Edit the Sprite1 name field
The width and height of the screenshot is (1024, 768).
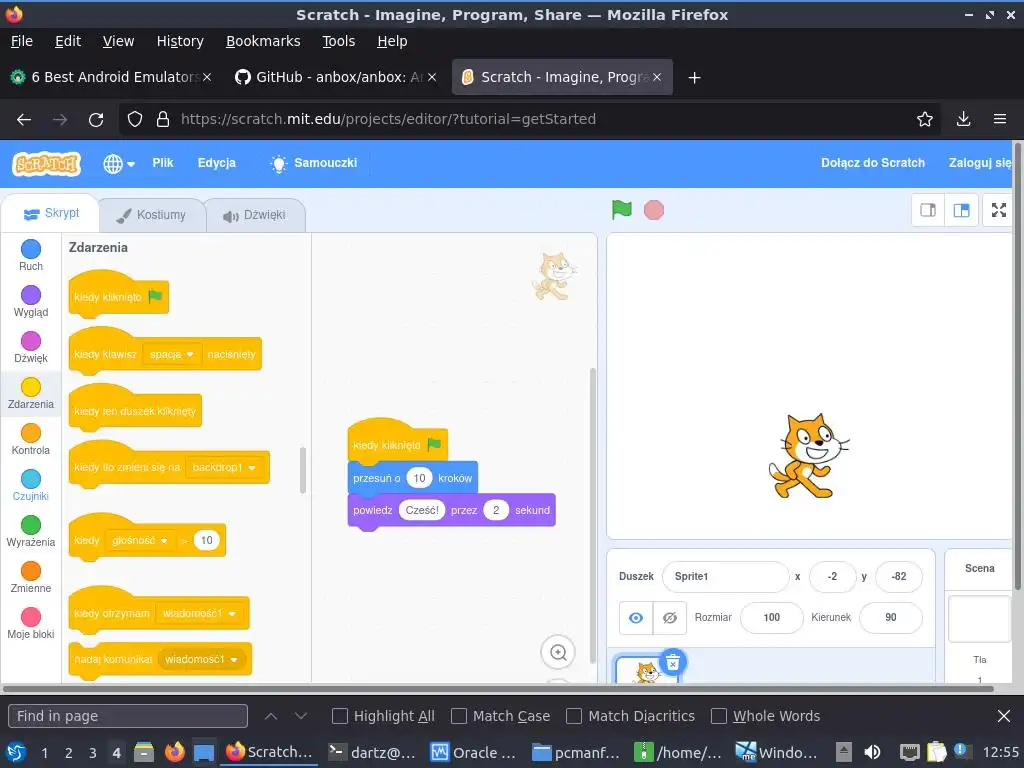click(726, 577)
